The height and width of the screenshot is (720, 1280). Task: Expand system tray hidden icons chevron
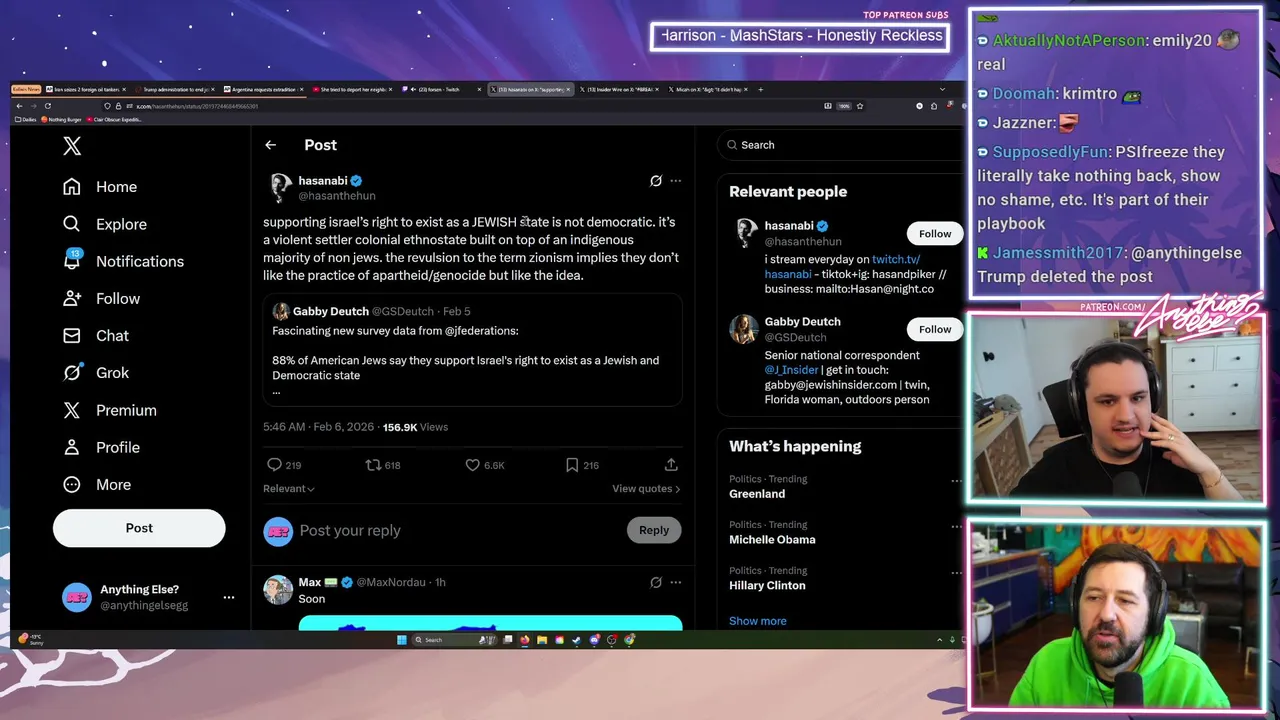tap(939, 640)
